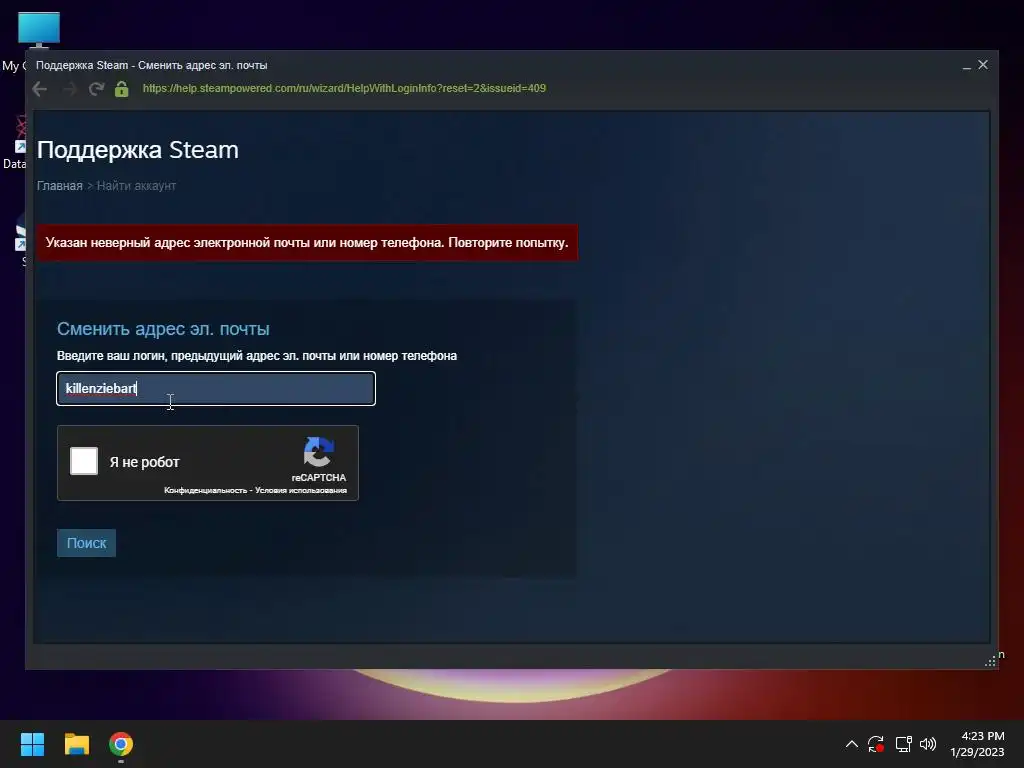The height and width of the screenshot is (768, 1024).
Task: Click the "Найти аккаунт" breadcrumb text
Action: point(136,186)
